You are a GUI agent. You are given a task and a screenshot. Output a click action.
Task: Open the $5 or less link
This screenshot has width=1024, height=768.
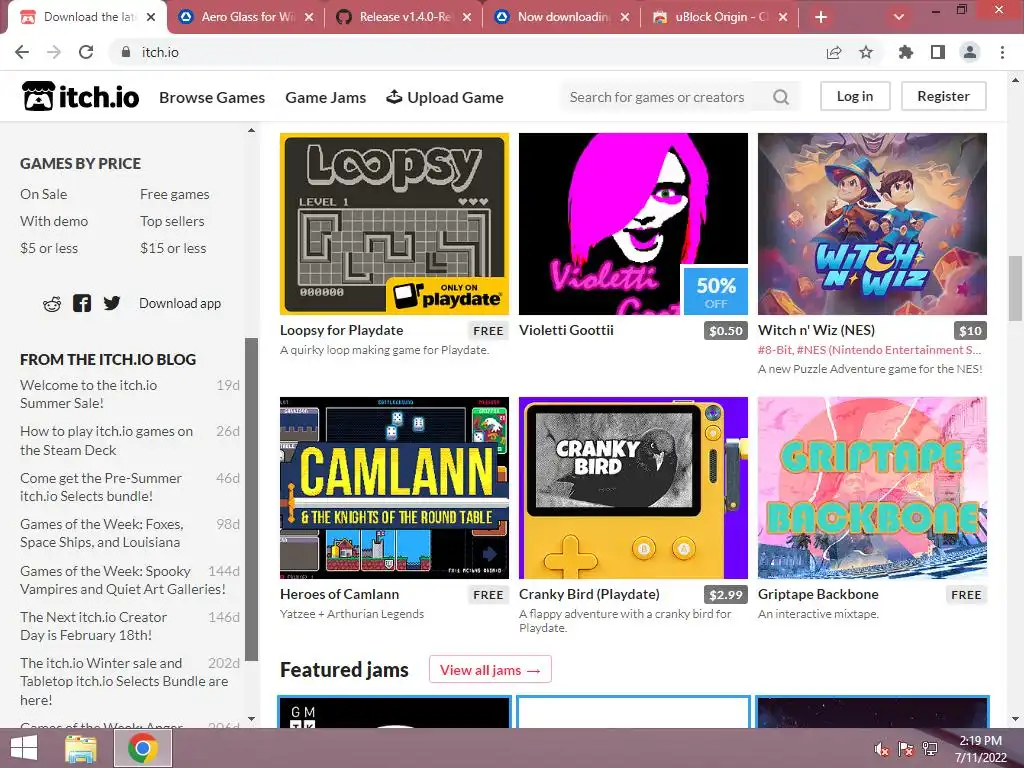click(x=48, y=248)
